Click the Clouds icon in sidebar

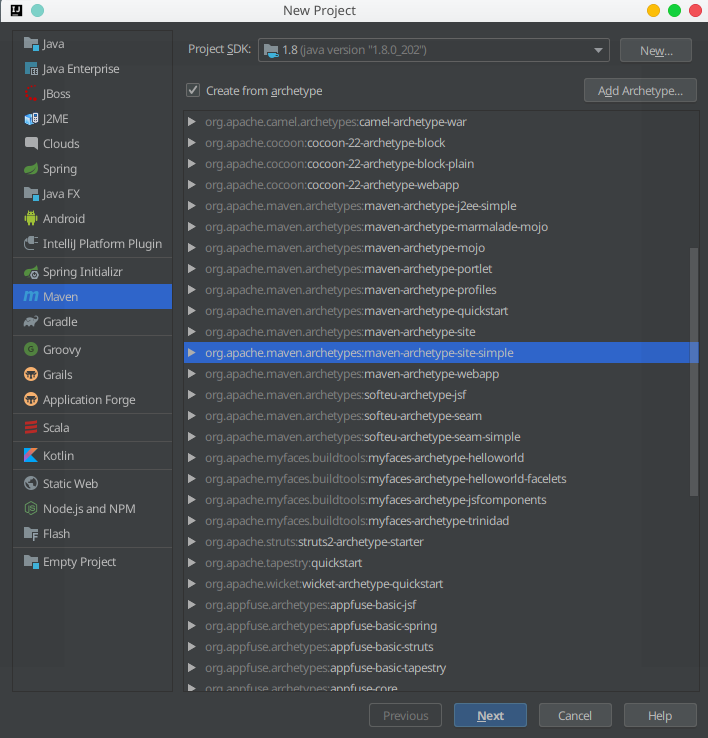pos(31,144)
